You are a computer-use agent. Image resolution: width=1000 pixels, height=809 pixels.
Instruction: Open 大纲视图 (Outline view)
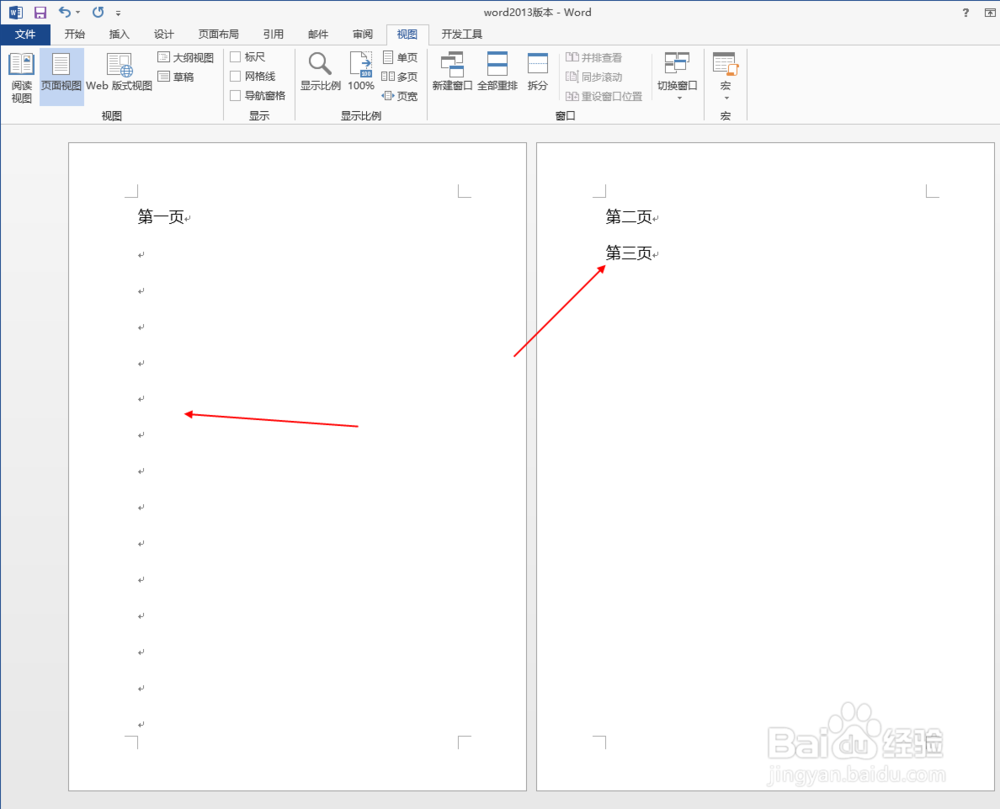point(185,57)
